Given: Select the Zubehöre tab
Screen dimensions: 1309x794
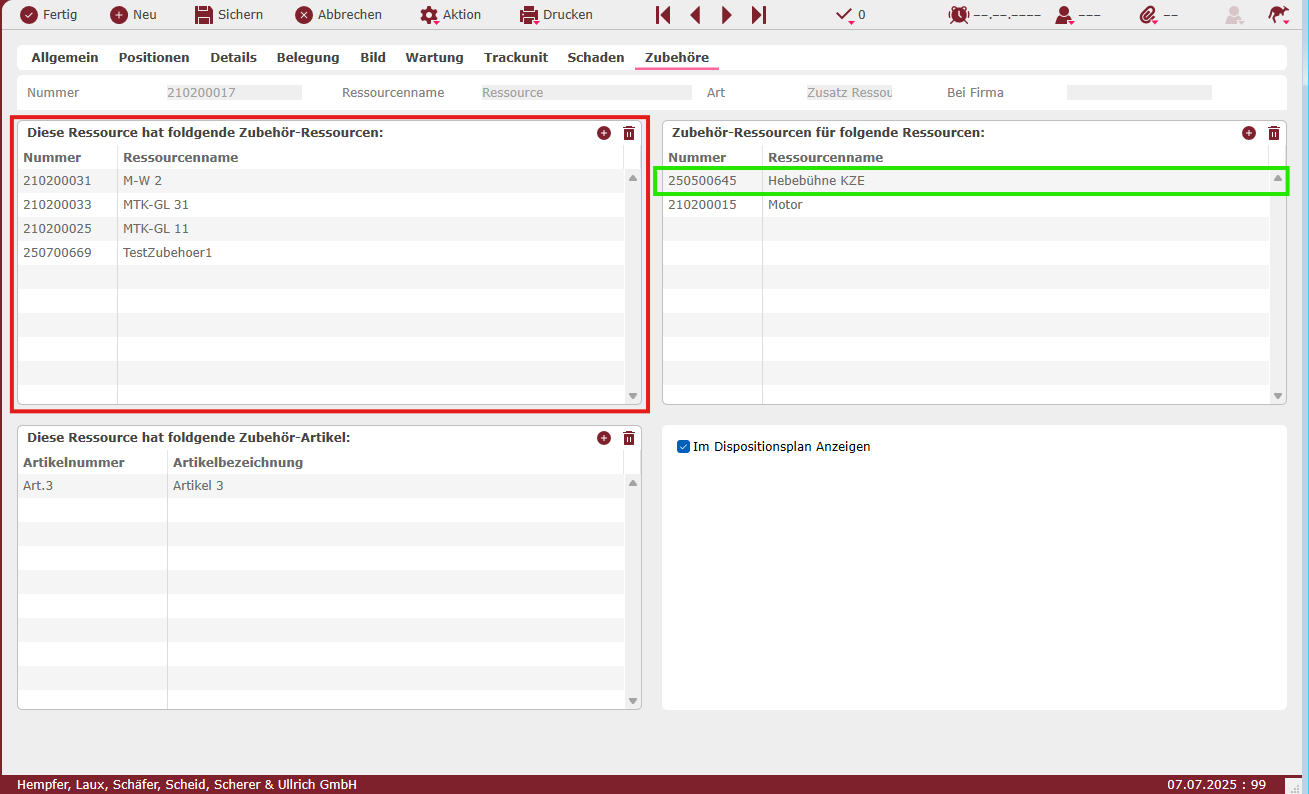Looking at the screenshot, I should [x=677, y=58].
